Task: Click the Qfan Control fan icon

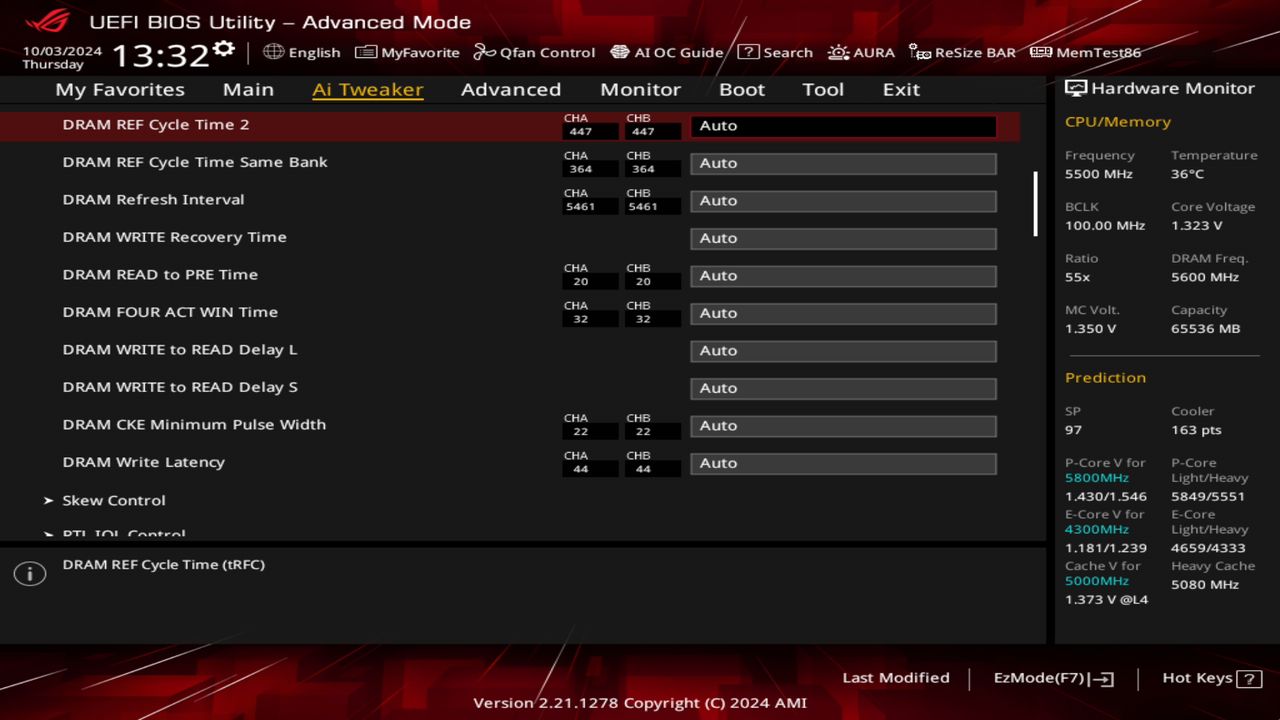Action: click(485, 52)
